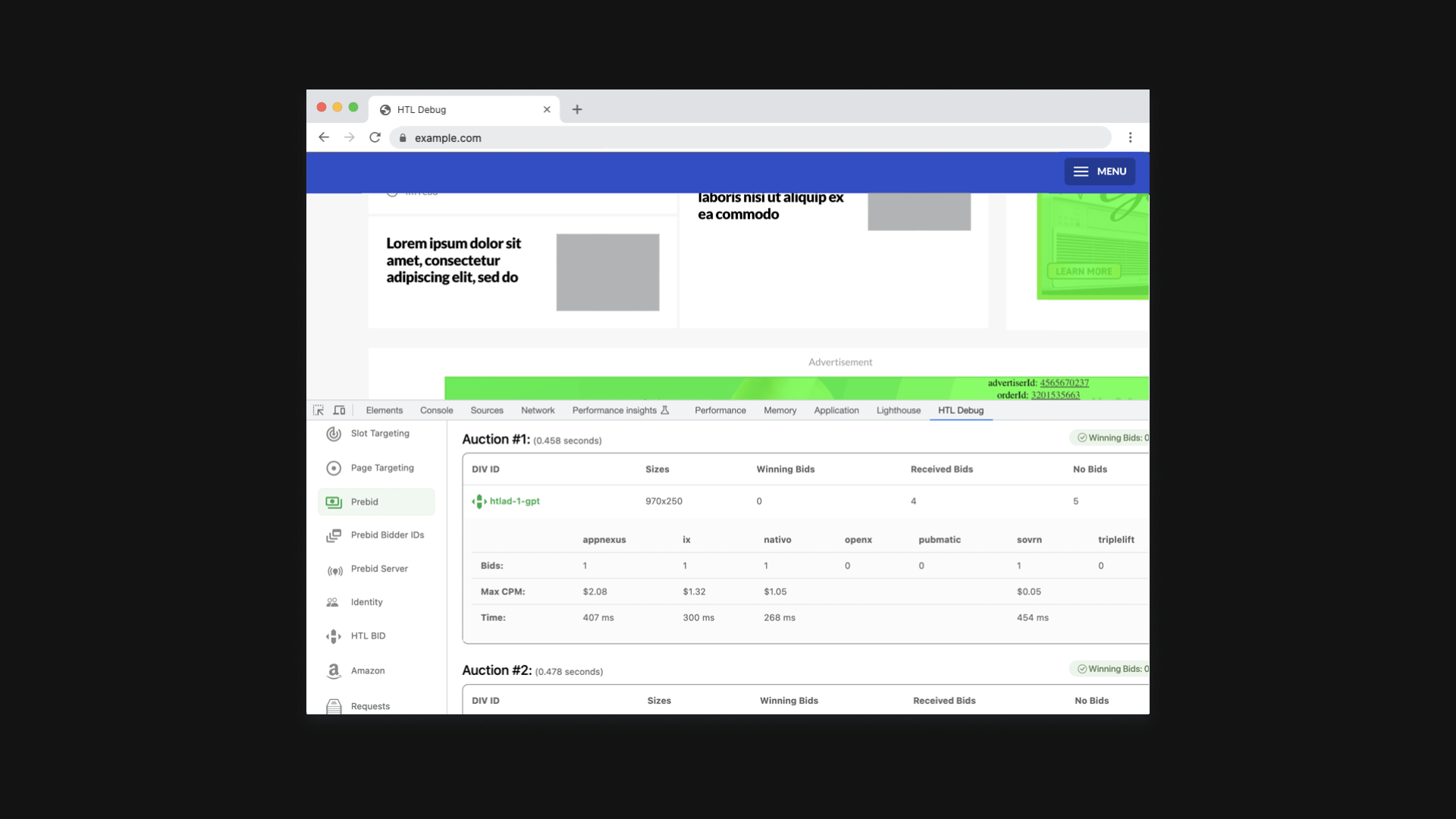Open Identity panel icon

[x=333, y=603]
